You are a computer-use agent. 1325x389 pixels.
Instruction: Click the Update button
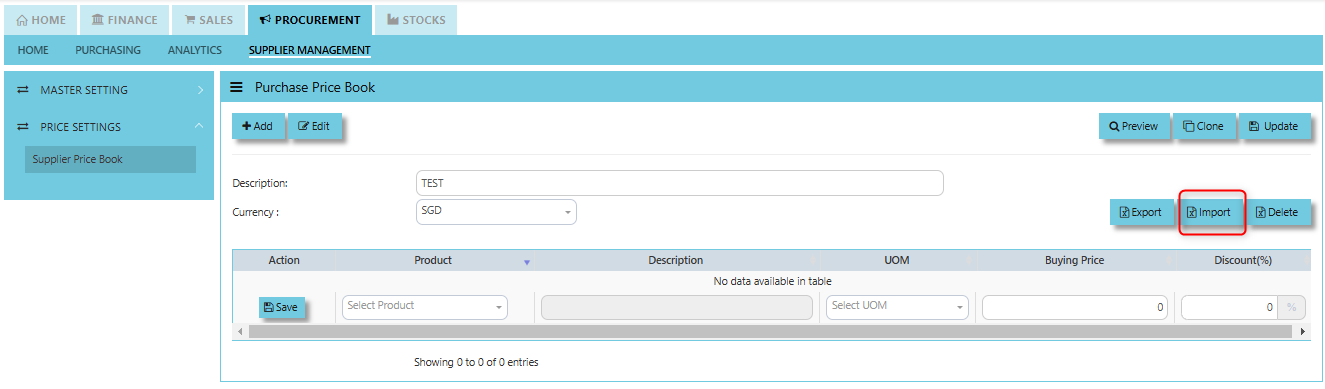[1274, 127]
